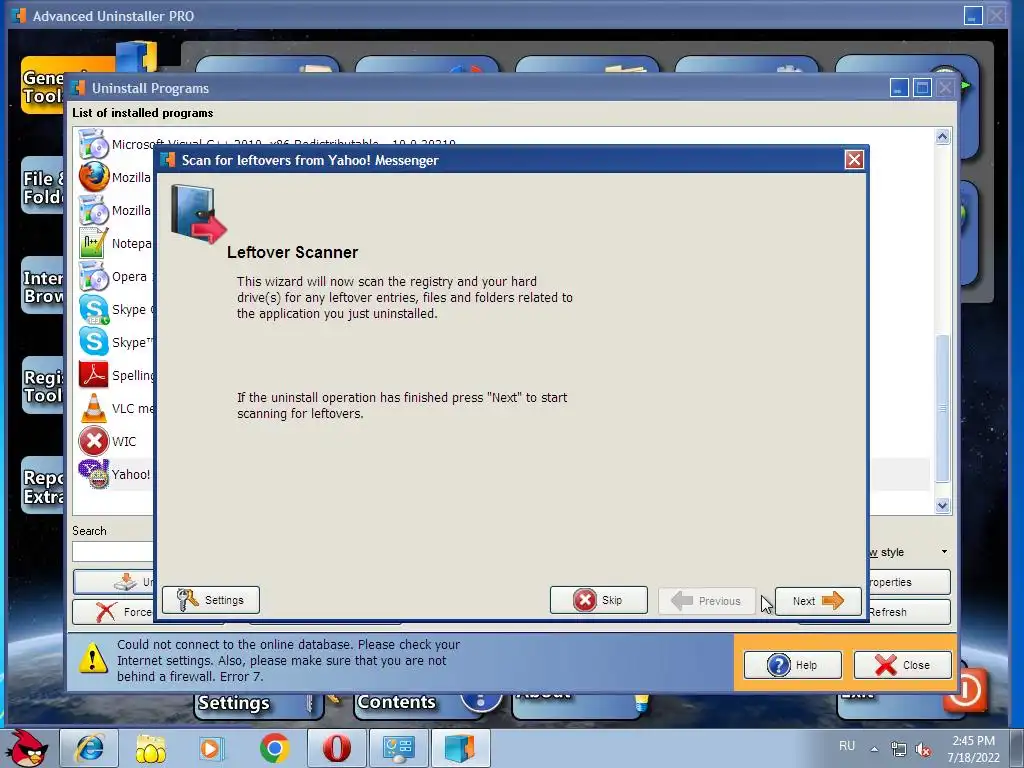
Task: Open Settings in the Leftover Scanner dialog
Action: click(x=210, y=600)
